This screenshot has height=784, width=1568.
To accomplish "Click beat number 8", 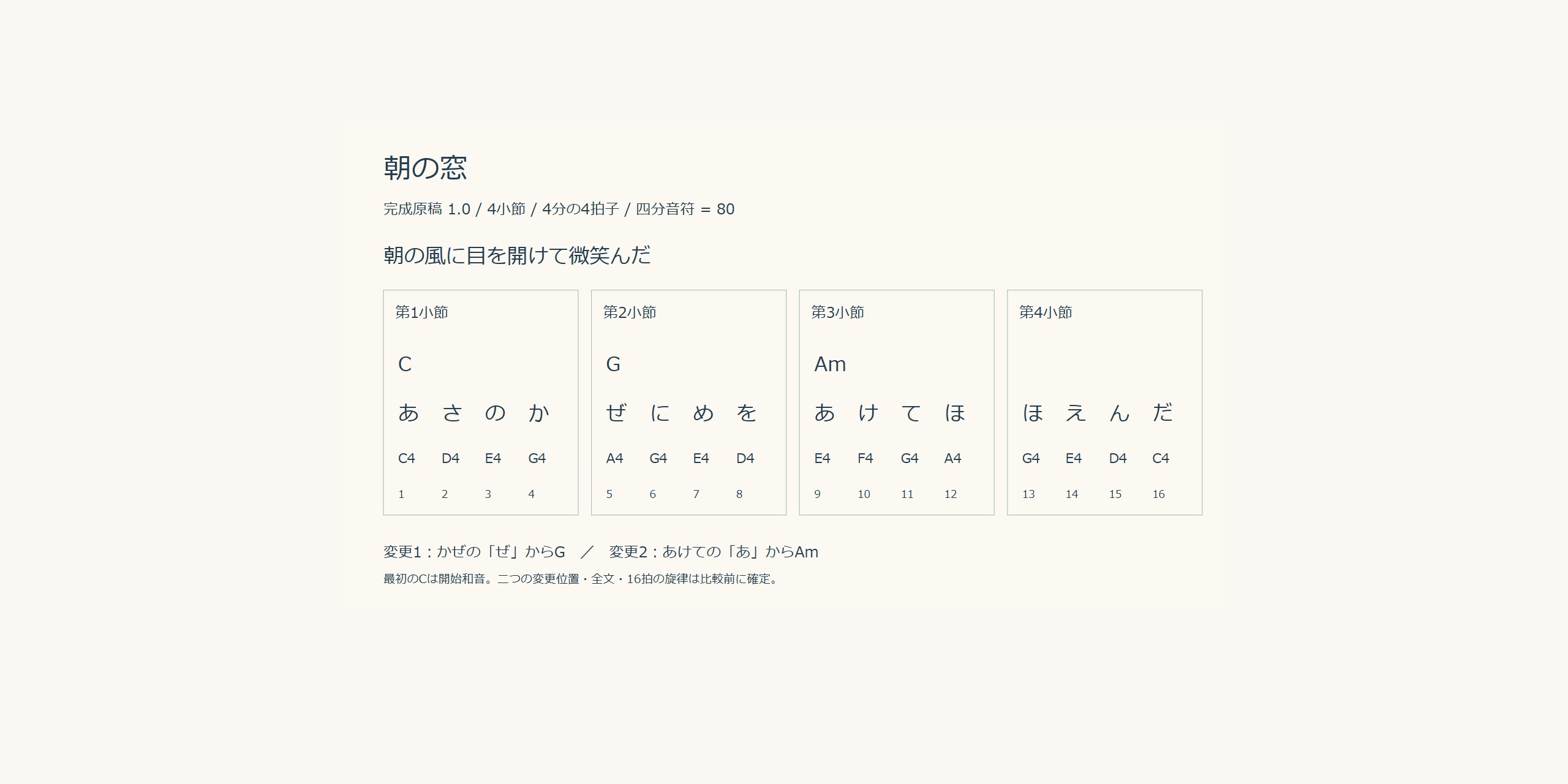I will 739,494.
